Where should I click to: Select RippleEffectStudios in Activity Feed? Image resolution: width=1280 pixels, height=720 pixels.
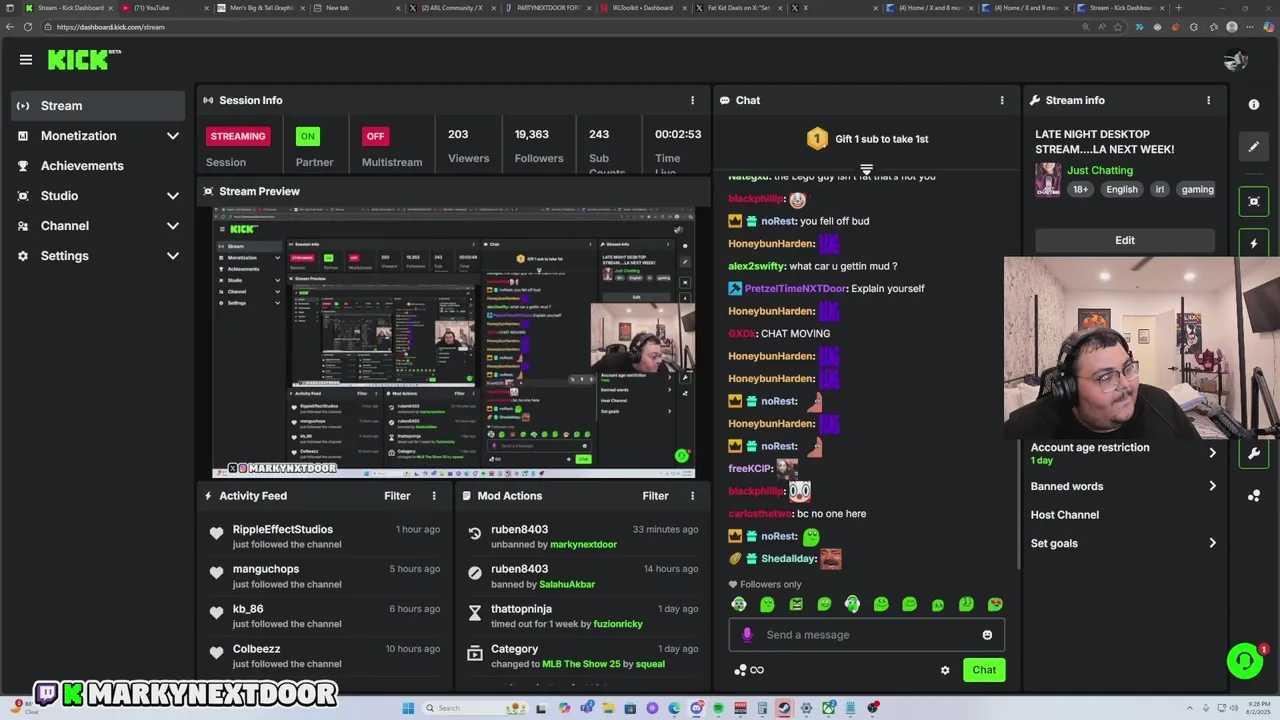(283, 530)
